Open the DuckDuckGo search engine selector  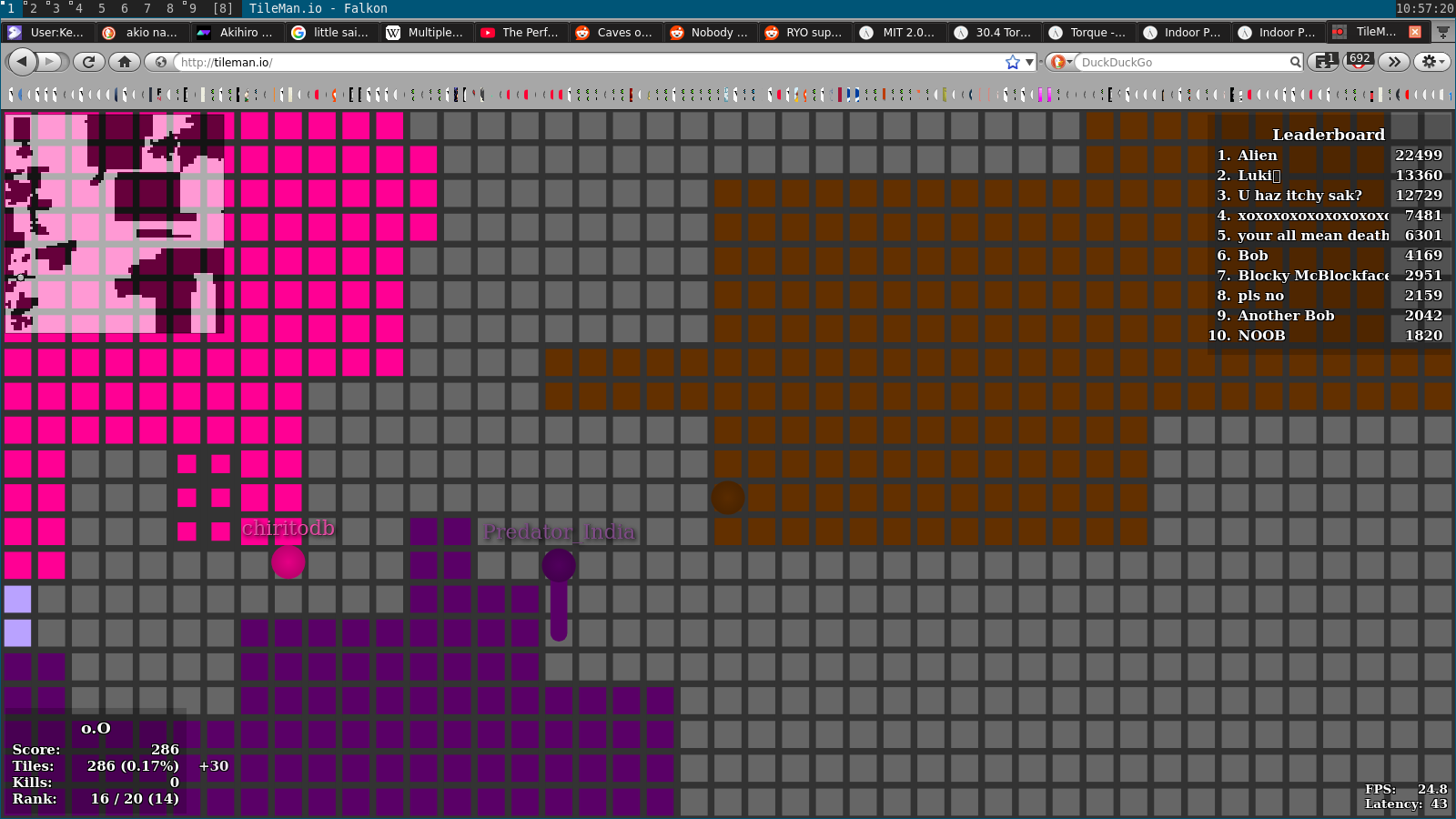[x=1061, y=62]
